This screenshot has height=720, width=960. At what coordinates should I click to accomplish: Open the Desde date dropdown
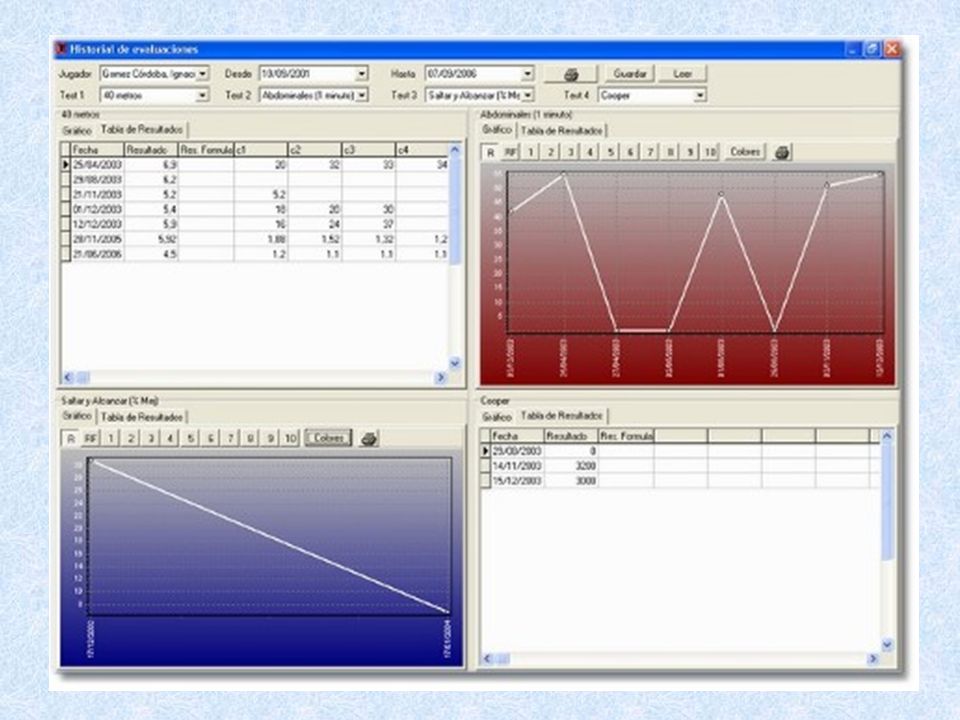[x=362, y=74]
